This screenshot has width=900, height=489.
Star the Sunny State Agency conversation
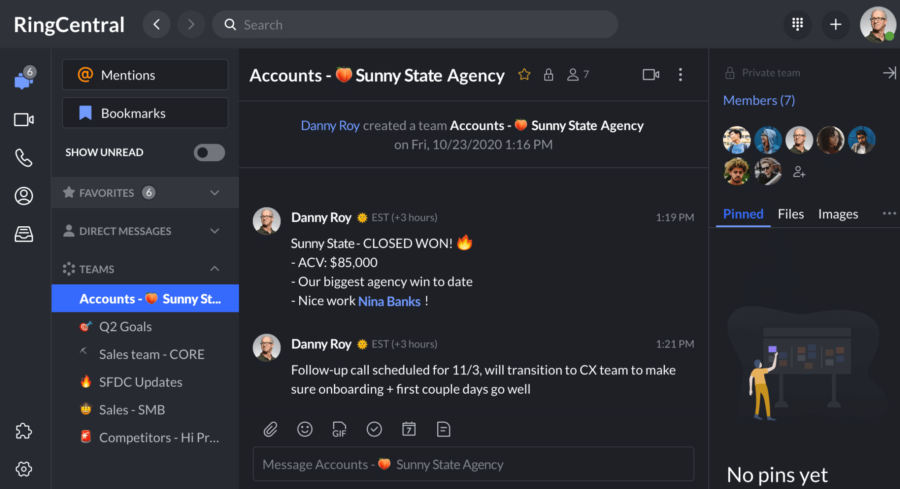[524, 75]
